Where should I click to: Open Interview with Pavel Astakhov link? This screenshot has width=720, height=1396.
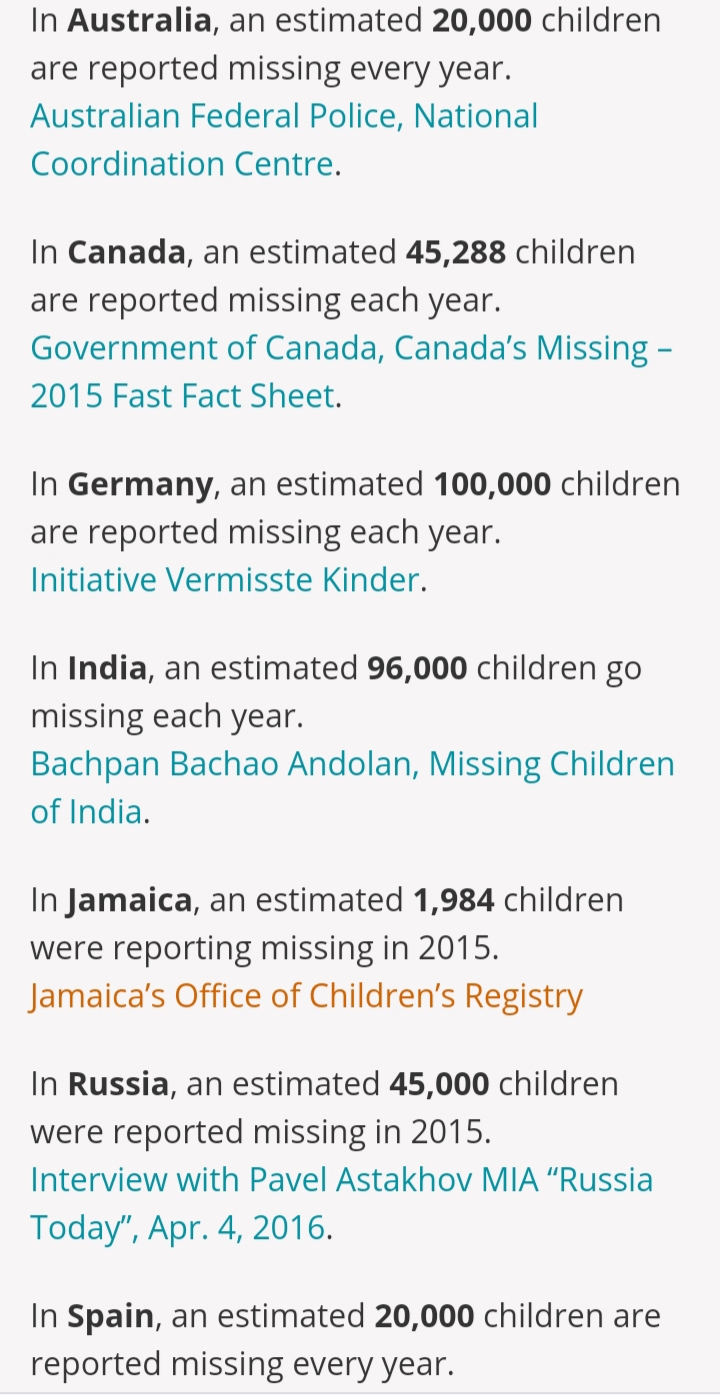341,1204
